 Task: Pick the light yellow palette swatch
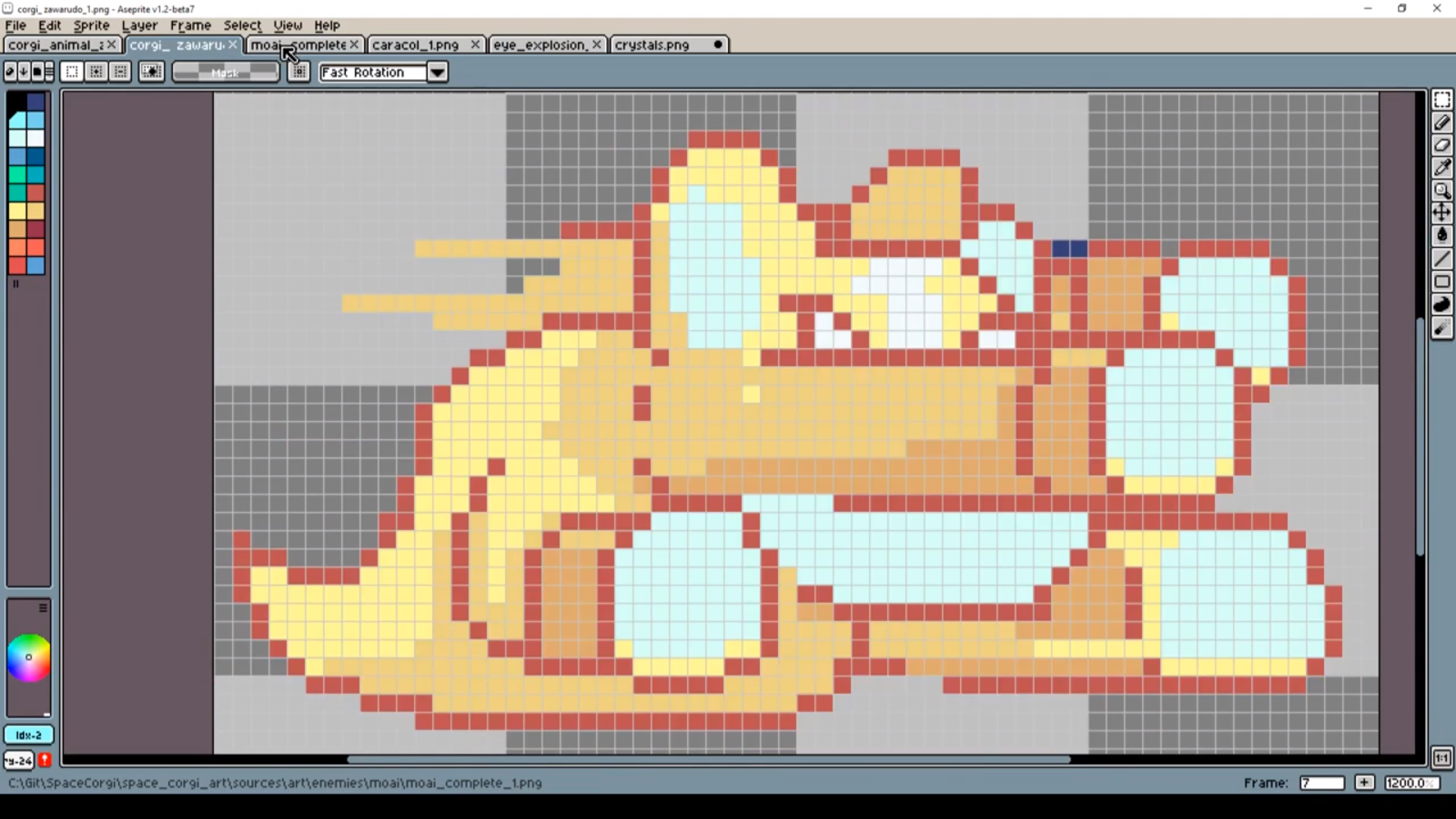tap(17, 211)
